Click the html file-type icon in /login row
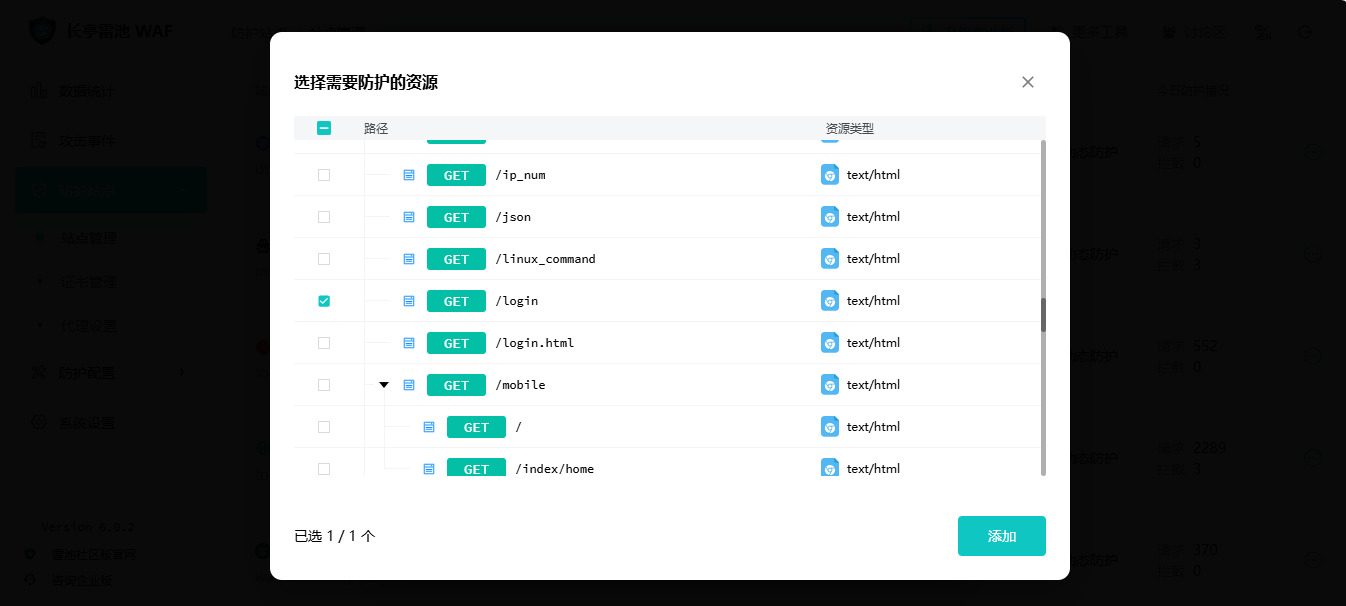This screenshot has height=606, width=1346. [830, 301]
